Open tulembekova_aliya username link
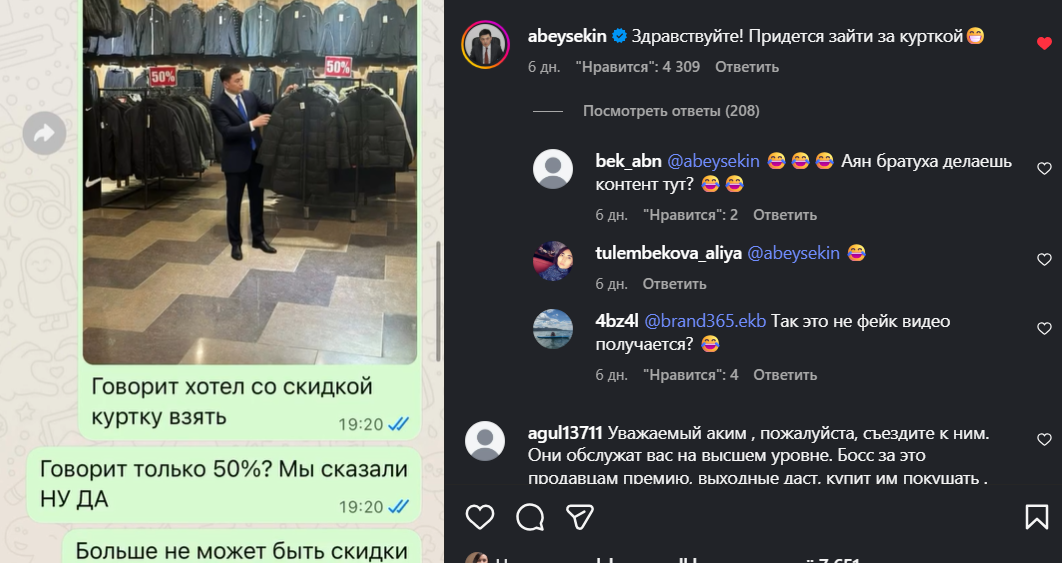 [668, 253]
